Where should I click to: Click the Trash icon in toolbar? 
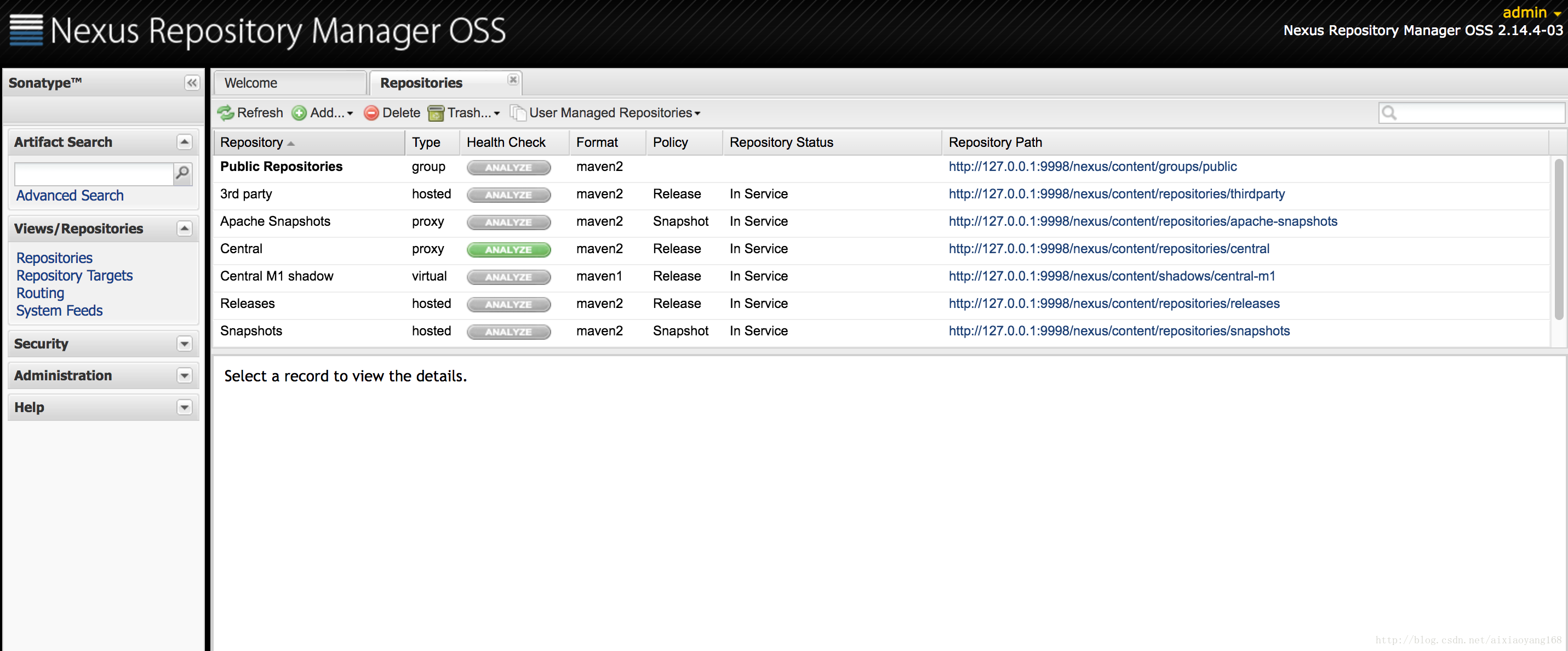coord(437,112)
